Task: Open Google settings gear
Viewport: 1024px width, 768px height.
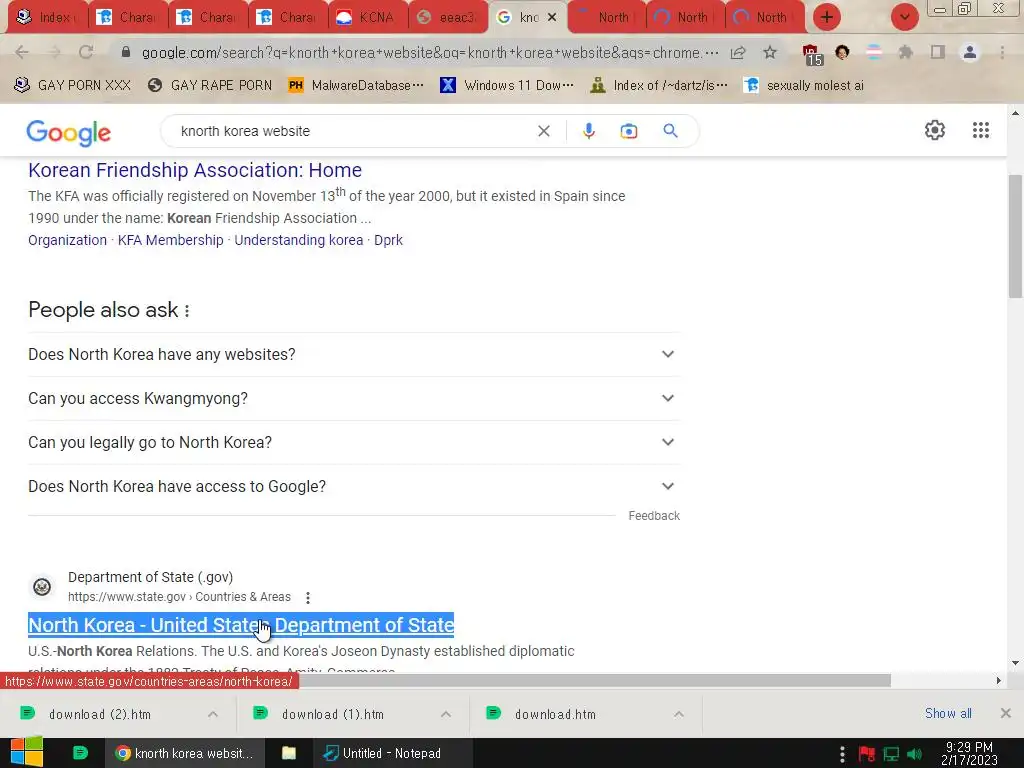Action: pos(935,130)
